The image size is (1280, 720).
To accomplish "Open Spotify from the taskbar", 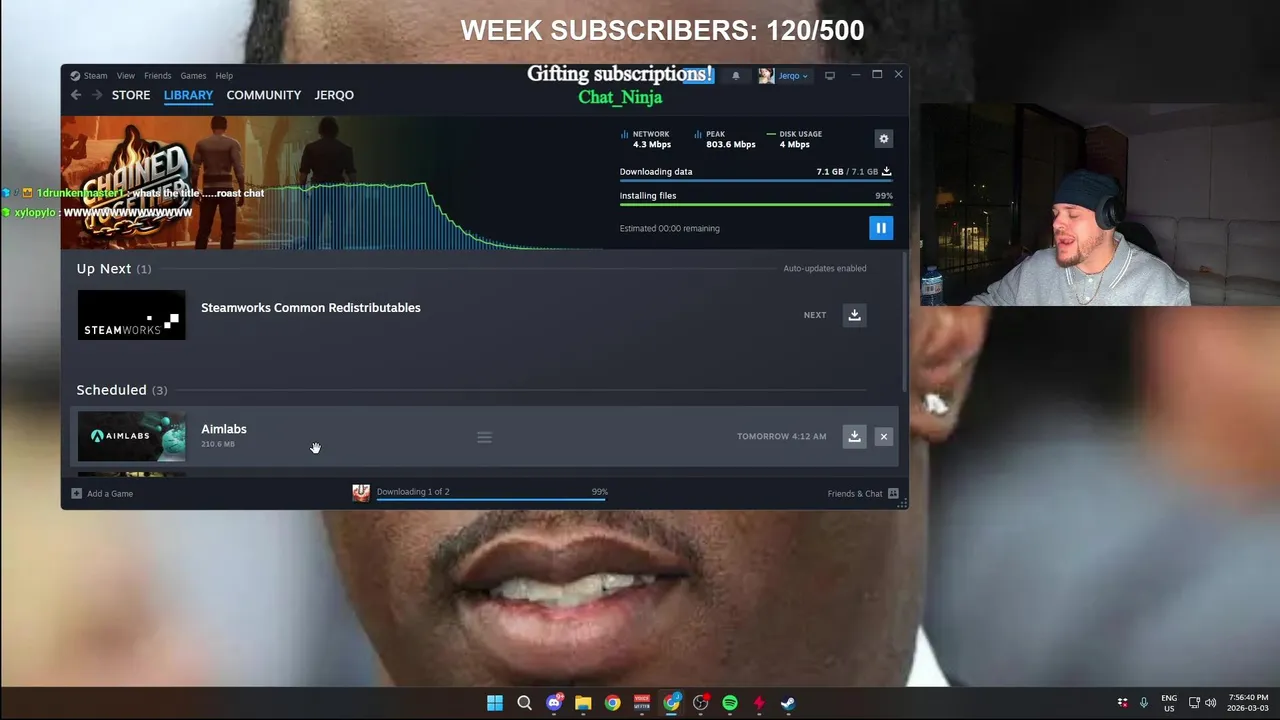I will point(730,703).
